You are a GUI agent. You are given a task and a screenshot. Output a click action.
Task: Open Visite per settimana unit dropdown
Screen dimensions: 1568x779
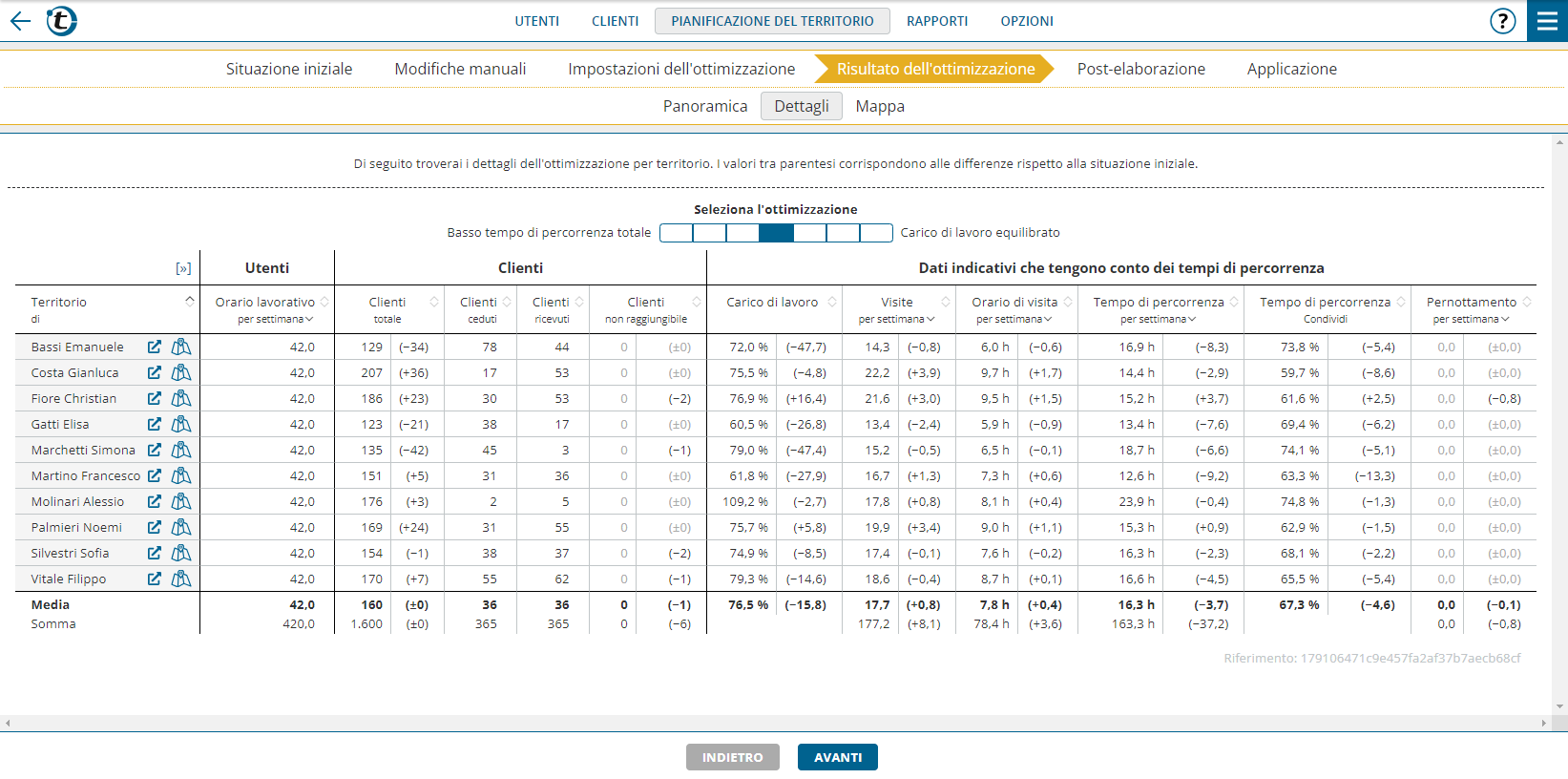[x=896, y=319]
